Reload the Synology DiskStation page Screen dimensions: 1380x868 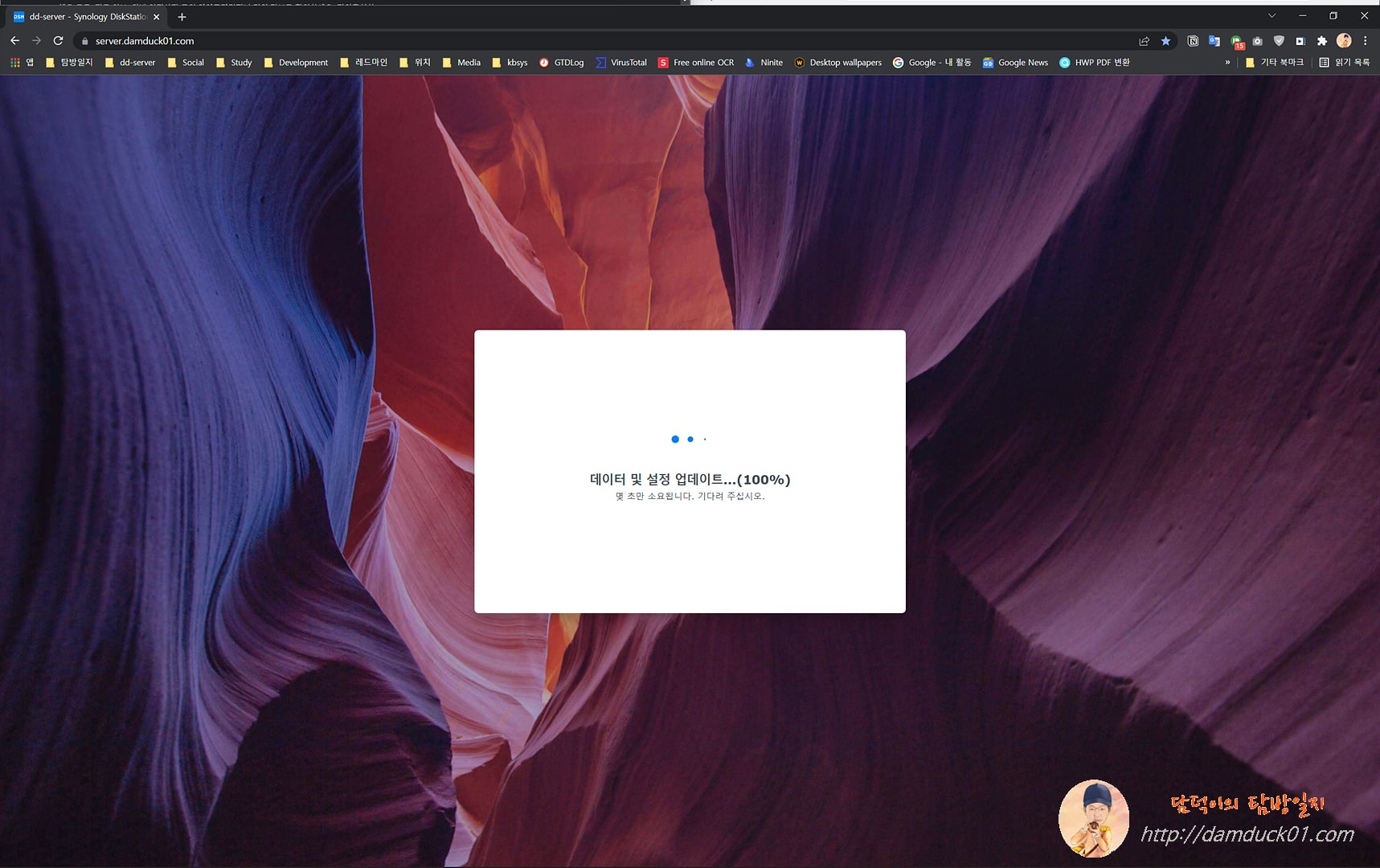[x=58, y=40]
